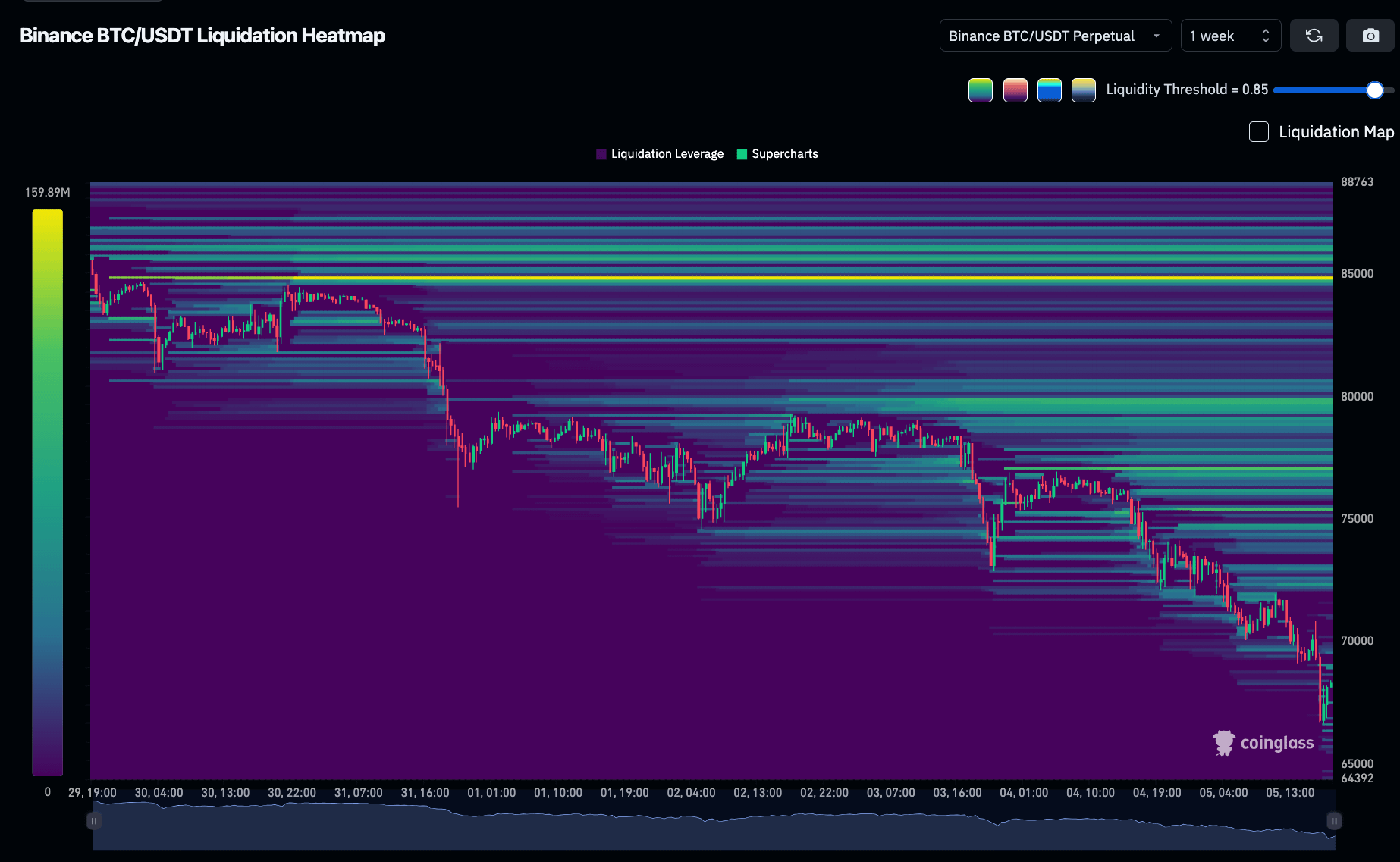This screenshot has width=1400, height=862.
Task: Click the 64392 bottom price axis label
Action: click(1357, 779)
